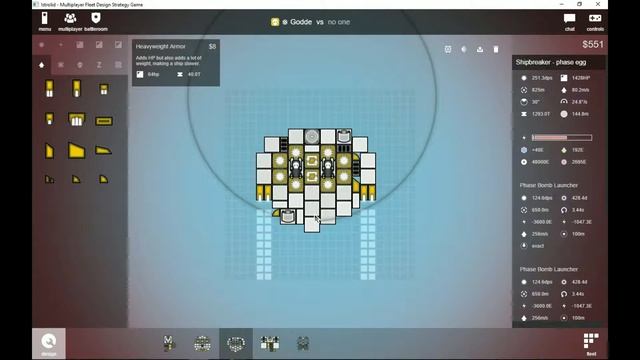
Task: Delete the ship design with trash icon
Action: pos(496,49)
